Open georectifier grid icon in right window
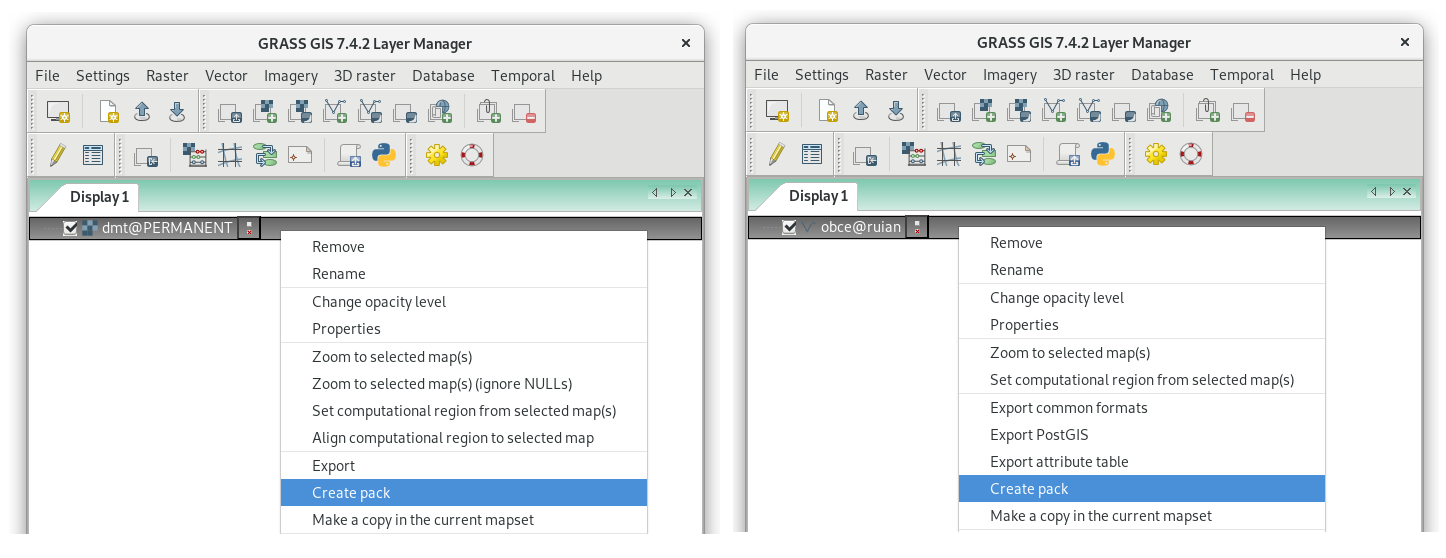Viewport: 1446px width, 558px height. pyautogui.click(x=949, y=155)
